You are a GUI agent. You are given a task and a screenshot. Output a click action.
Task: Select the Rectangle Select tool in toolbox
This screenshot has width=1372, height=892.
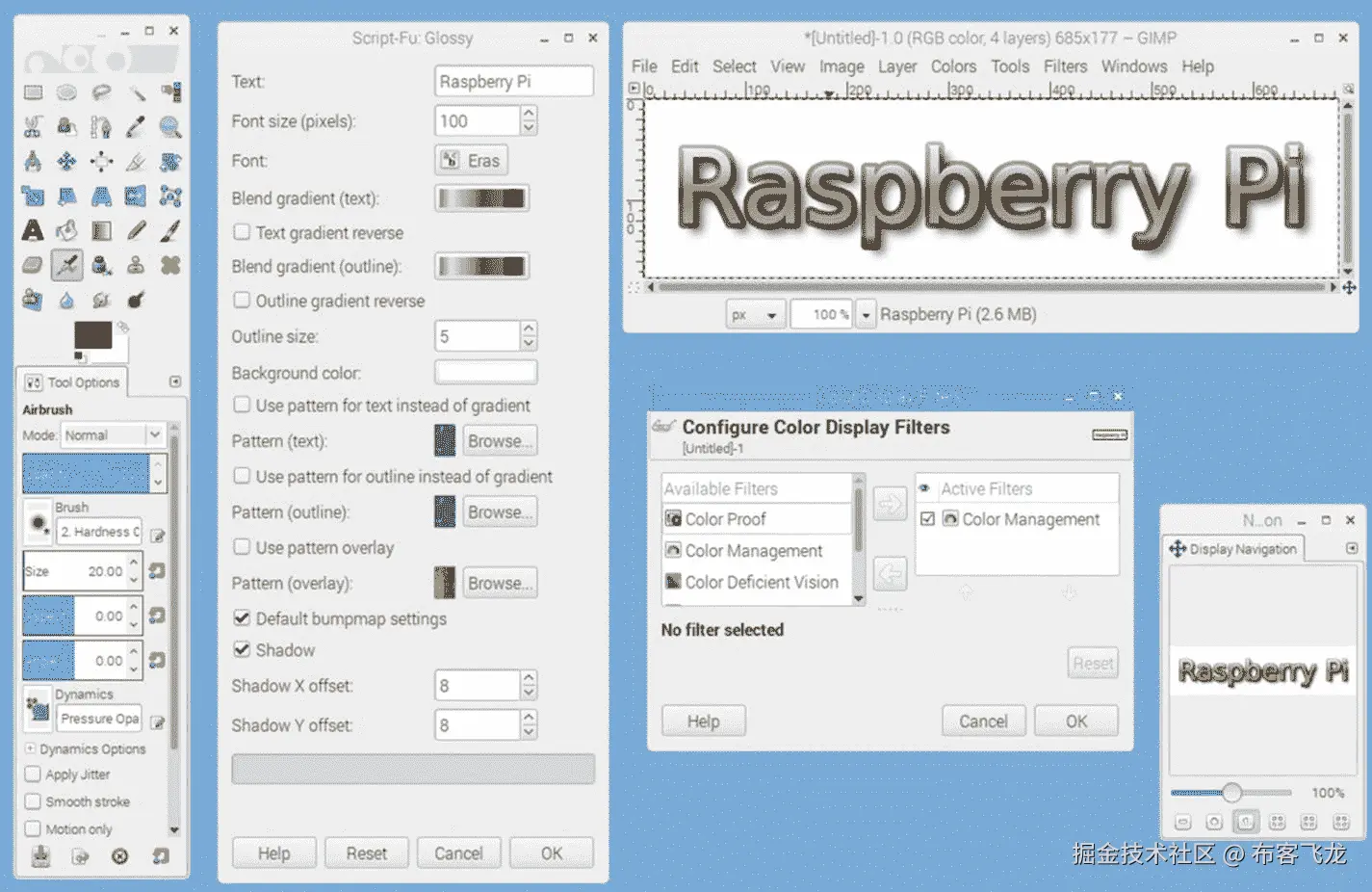(x=33, y=92)
